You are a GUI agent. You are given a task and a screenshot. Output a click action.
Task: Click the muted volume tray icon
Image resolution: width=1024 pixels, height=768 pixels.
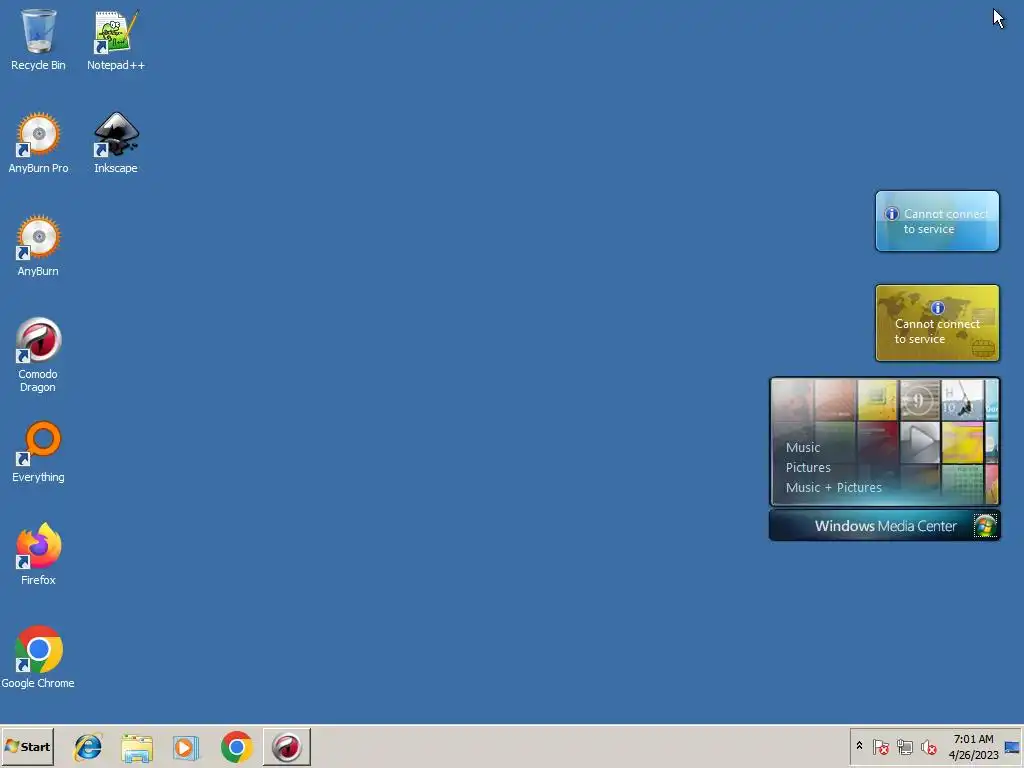[x=928, y=746]
